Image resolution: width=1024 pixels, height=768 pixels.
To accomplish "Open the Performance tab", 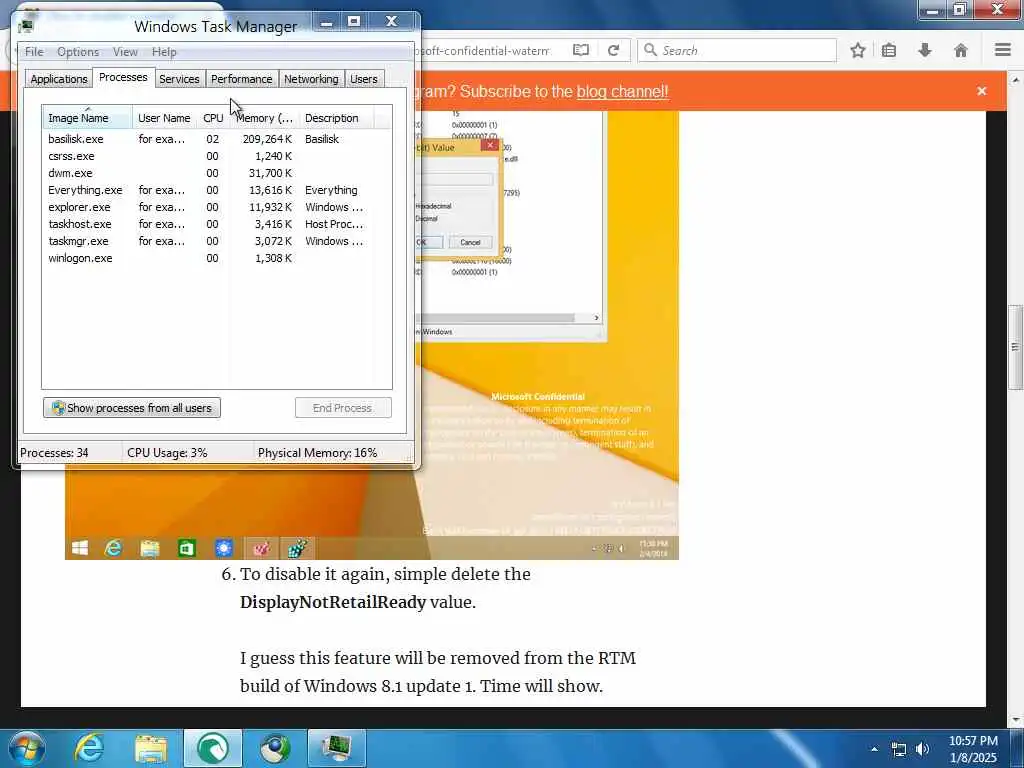I will (242, 79).
